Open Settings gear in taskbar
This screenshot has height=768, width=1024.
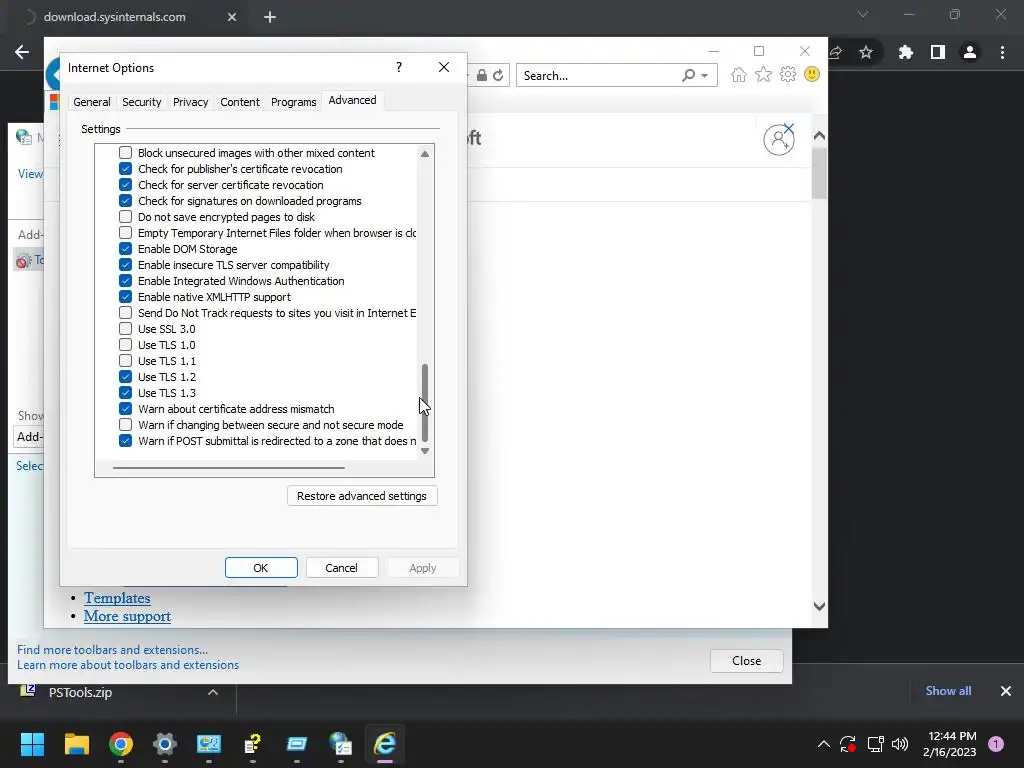[x=165, y=743]
